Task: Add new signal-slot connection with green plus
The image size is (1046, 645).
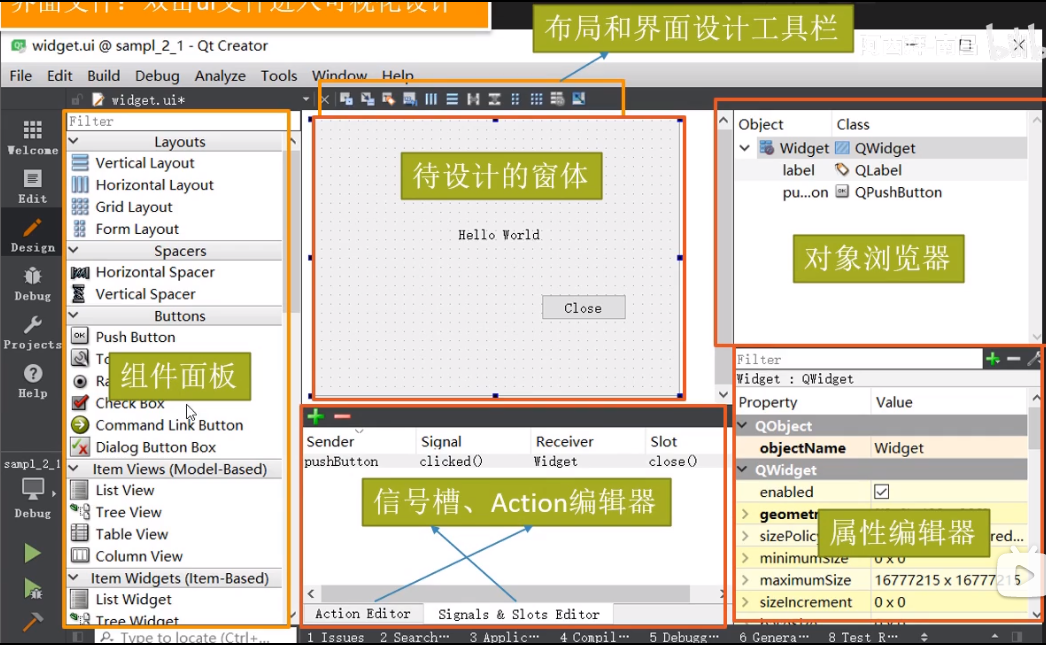Action: pyautogui.click(x=315, y=417)
